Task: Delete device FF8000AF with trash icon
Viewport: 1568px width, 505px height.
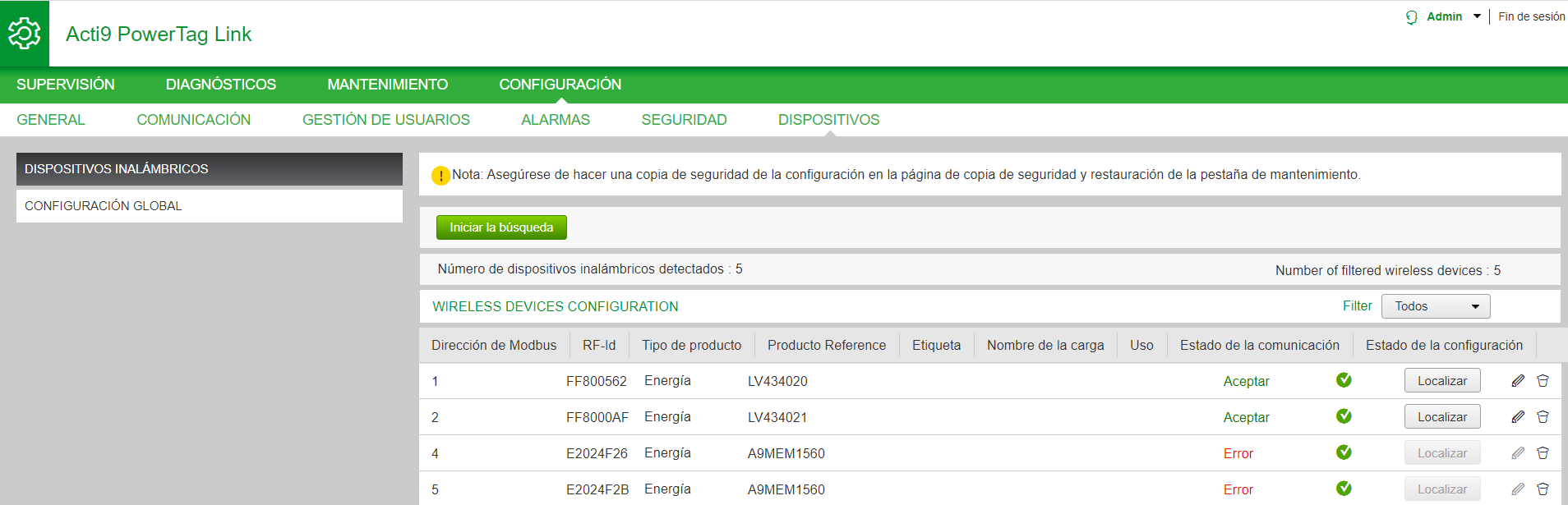Action: coord(1543,417)
